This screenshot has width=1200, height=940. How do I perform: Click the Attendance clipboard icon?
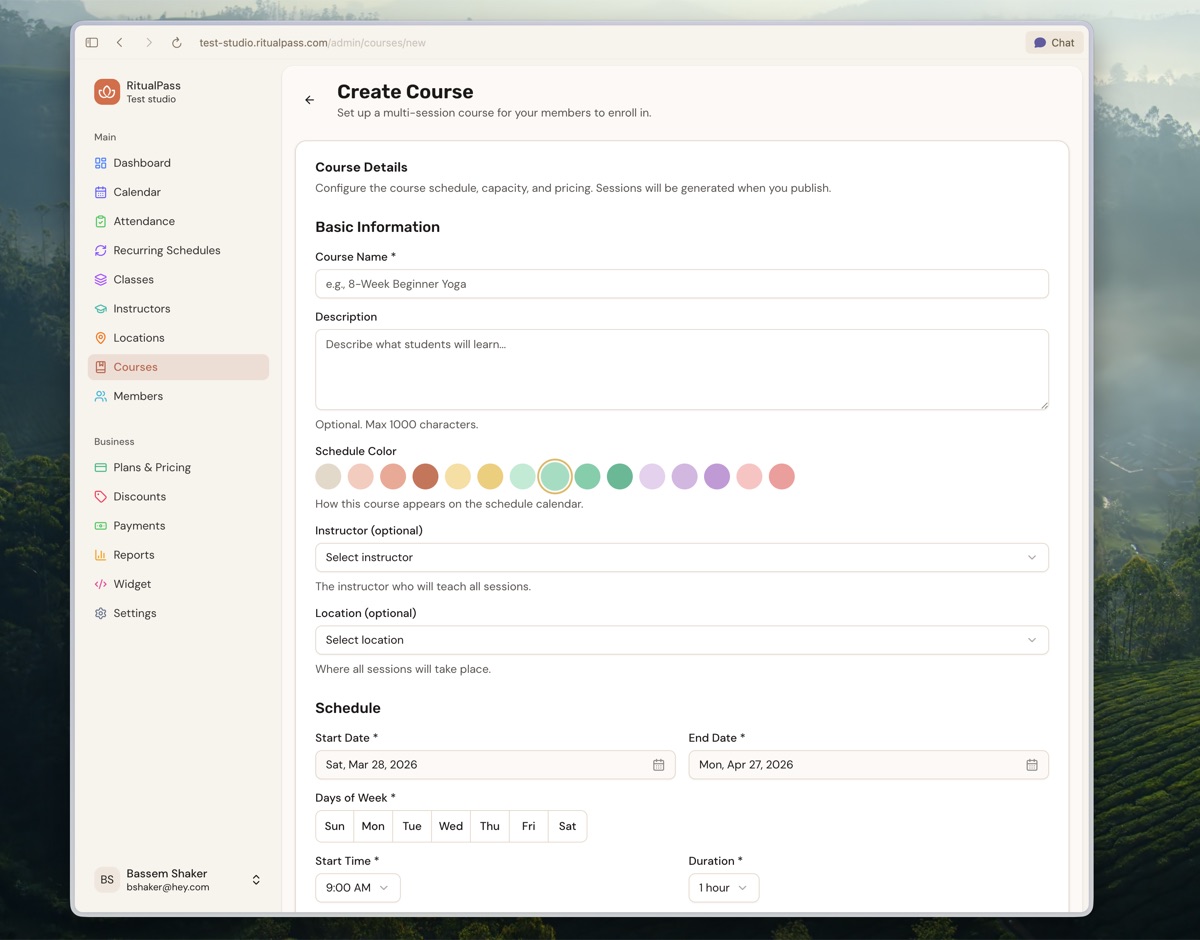click(x=100, y=221)
